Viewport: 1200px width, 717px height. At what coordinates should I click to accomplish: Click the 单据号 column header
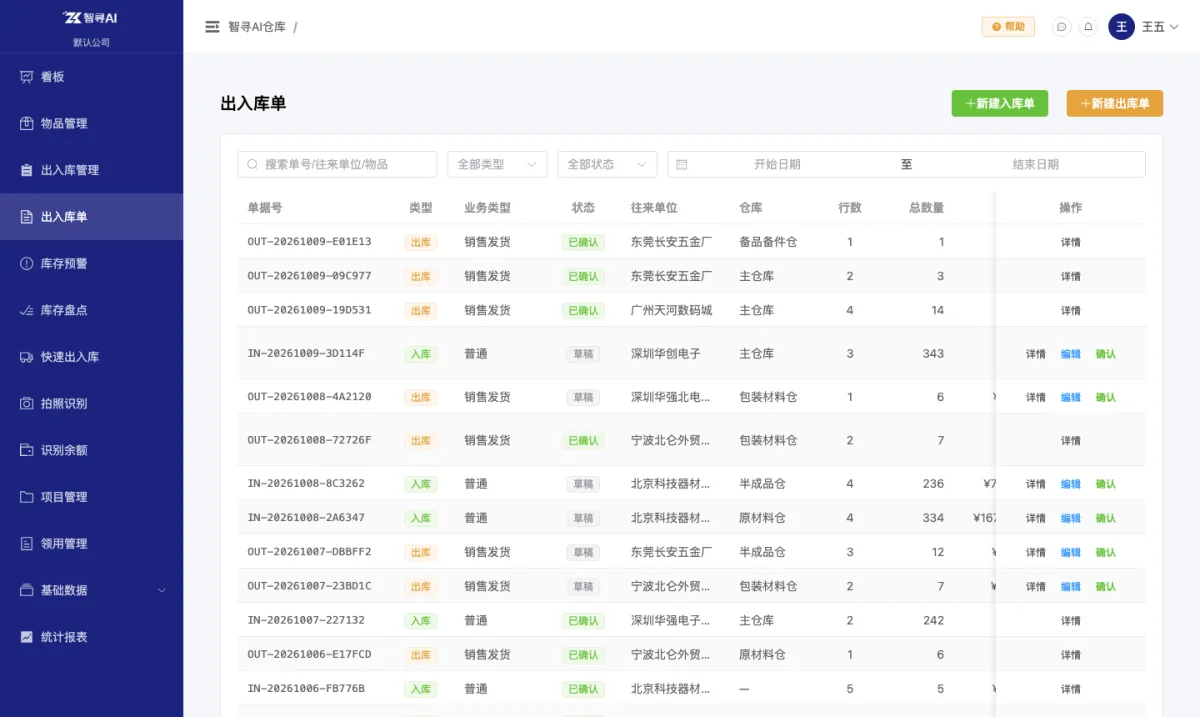click(265, 208)
